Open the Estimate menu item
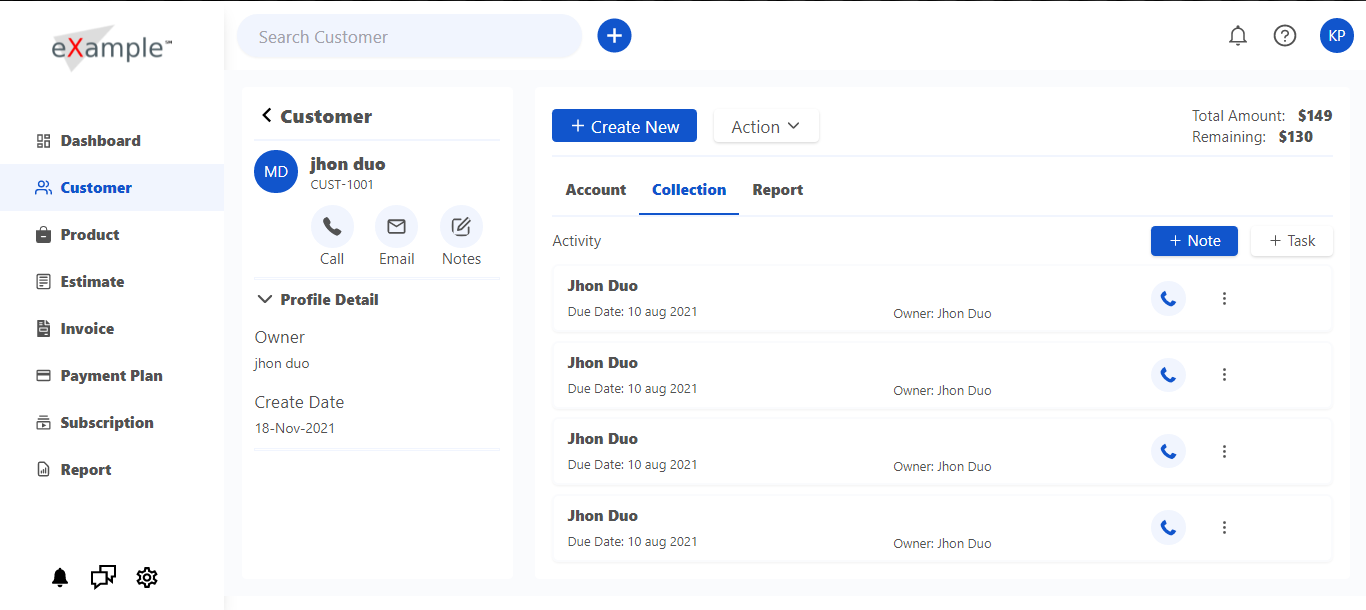The height and width of the screenshot is (610, 1366). [112, 282]
